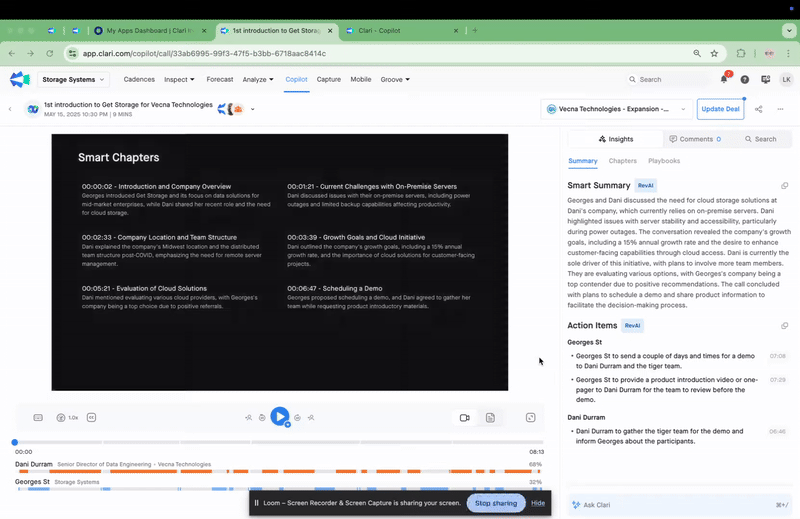
Task: Click Dani Durram's orange talk timeline
Action: [279, 471]
